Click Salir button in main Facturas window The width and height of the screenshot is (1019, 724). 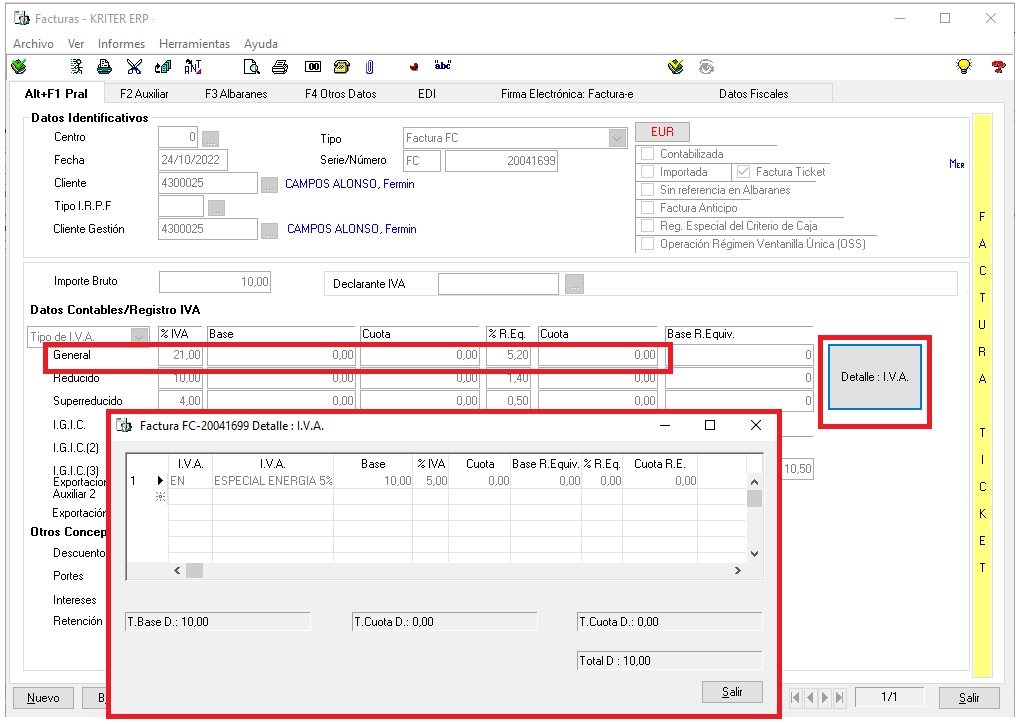[968, 698]
